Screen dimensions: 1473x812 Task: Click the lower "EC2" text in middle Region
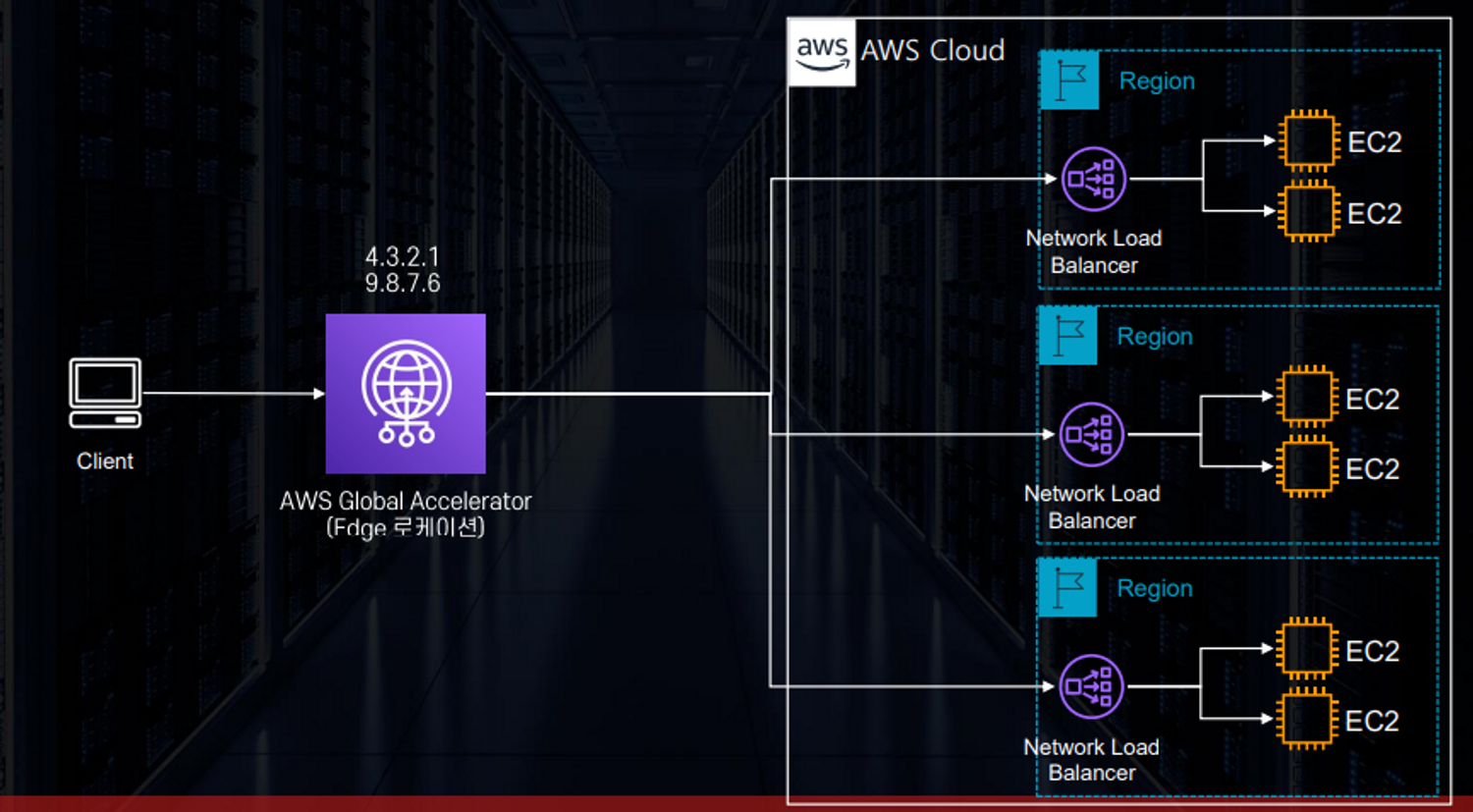[x=1373, y=469]
